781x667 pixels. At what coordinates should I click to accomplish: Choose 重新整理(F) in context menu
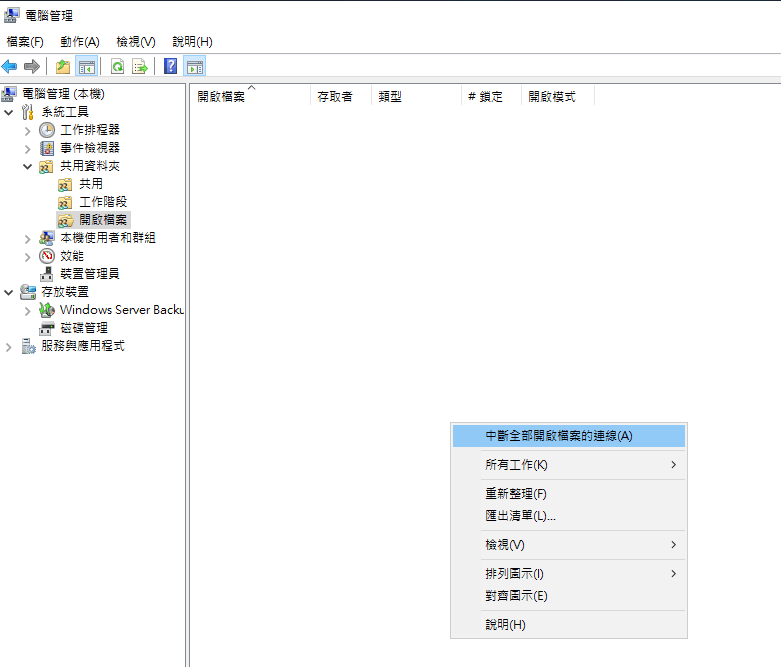point(569,494)
